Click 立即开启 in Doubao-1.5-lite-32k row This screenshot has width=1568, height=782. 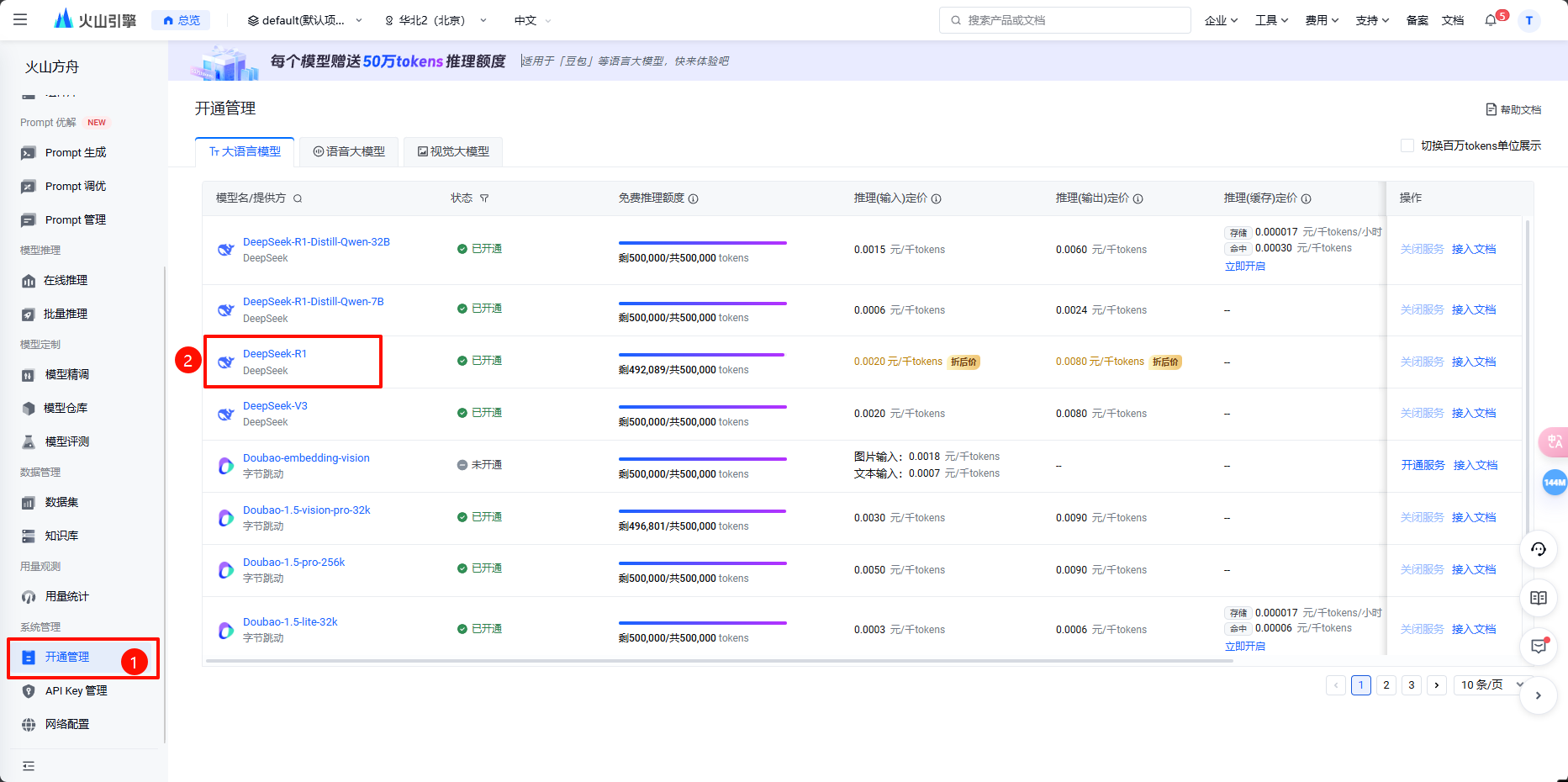click(1245, 647)
